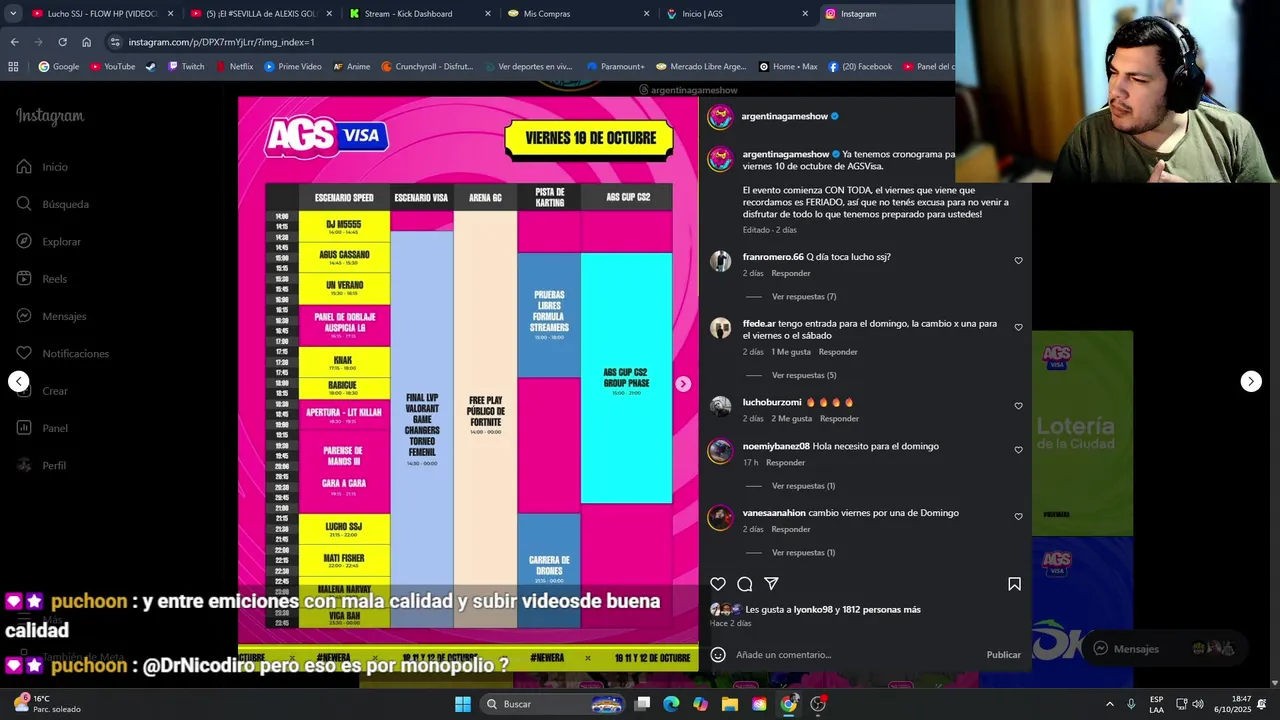Open emoji picker in comment box
Screen dimensions: 1280x720
717,655
